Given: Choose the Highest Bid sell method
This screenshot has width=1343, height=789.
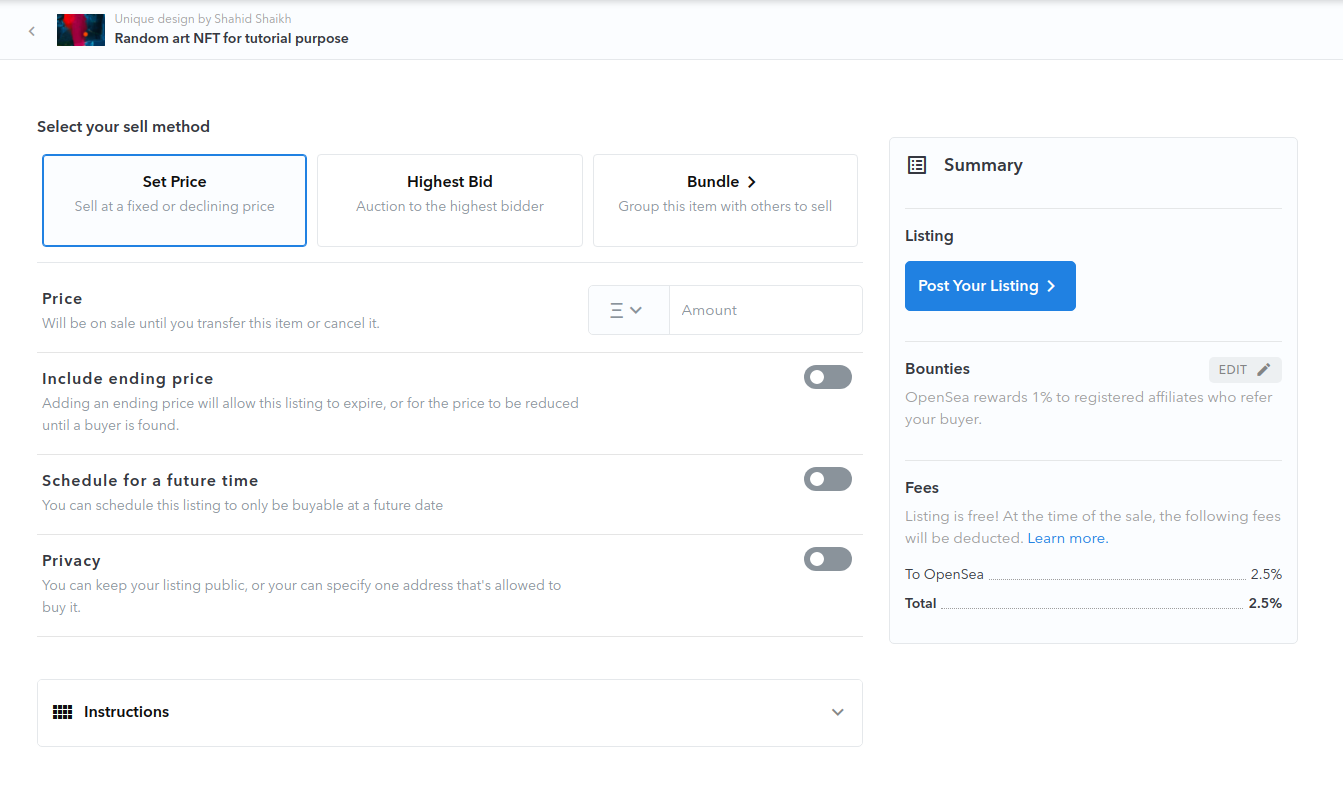Looking at the screenshot, I should [x=450, y=200].
